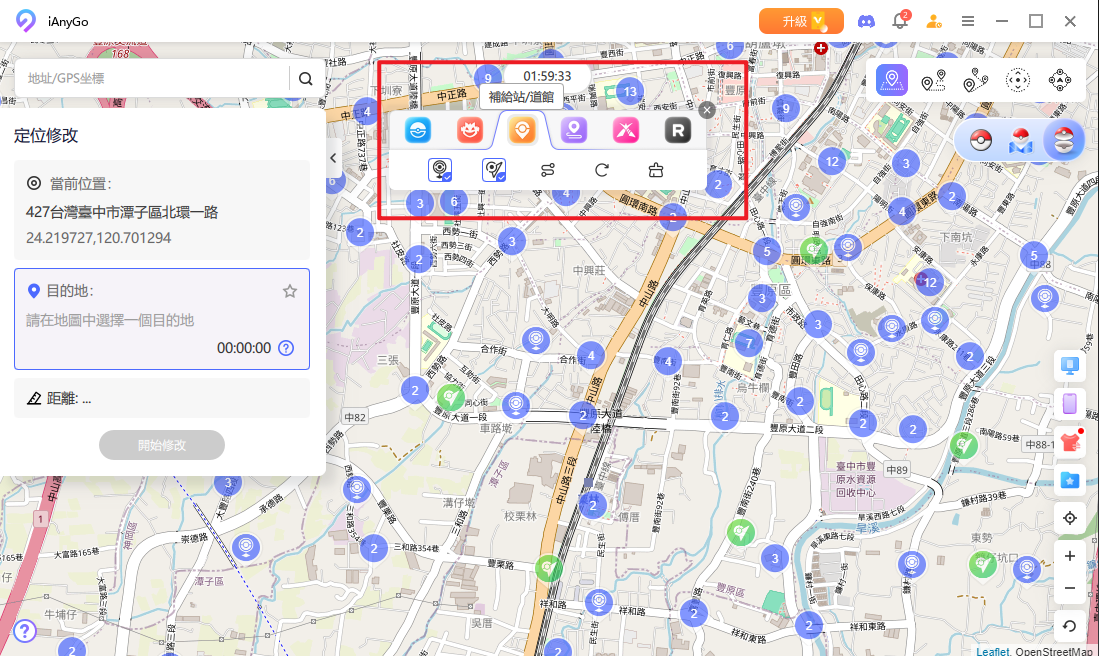The image size is (1099, 656).
Task: Open the favorites star folder
Action: click(1070, 480)
